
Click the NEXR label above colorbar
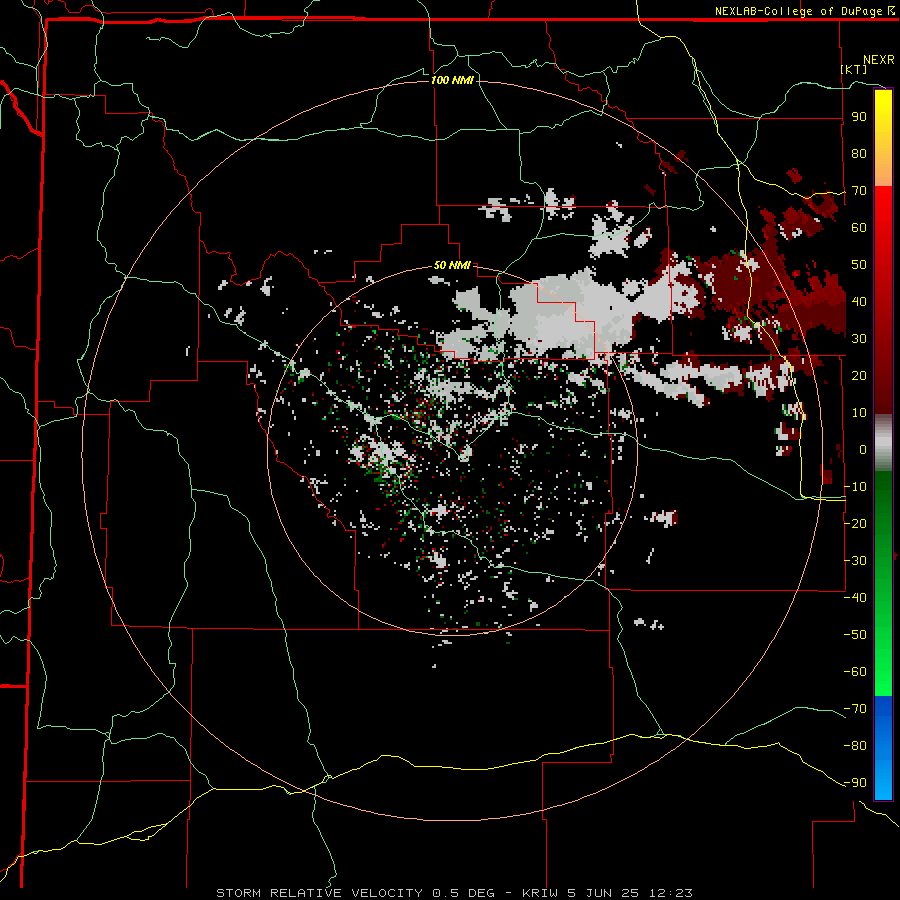pos(879,60)
